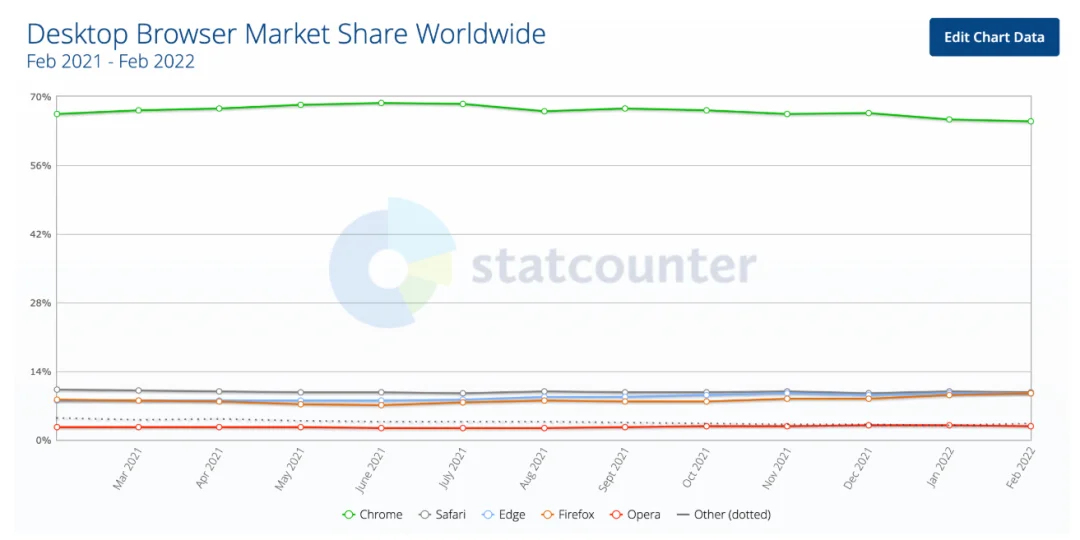Toggle the Chrome series in legend
Viewport: 1080px width, 540px height.
tap(372, 515)
